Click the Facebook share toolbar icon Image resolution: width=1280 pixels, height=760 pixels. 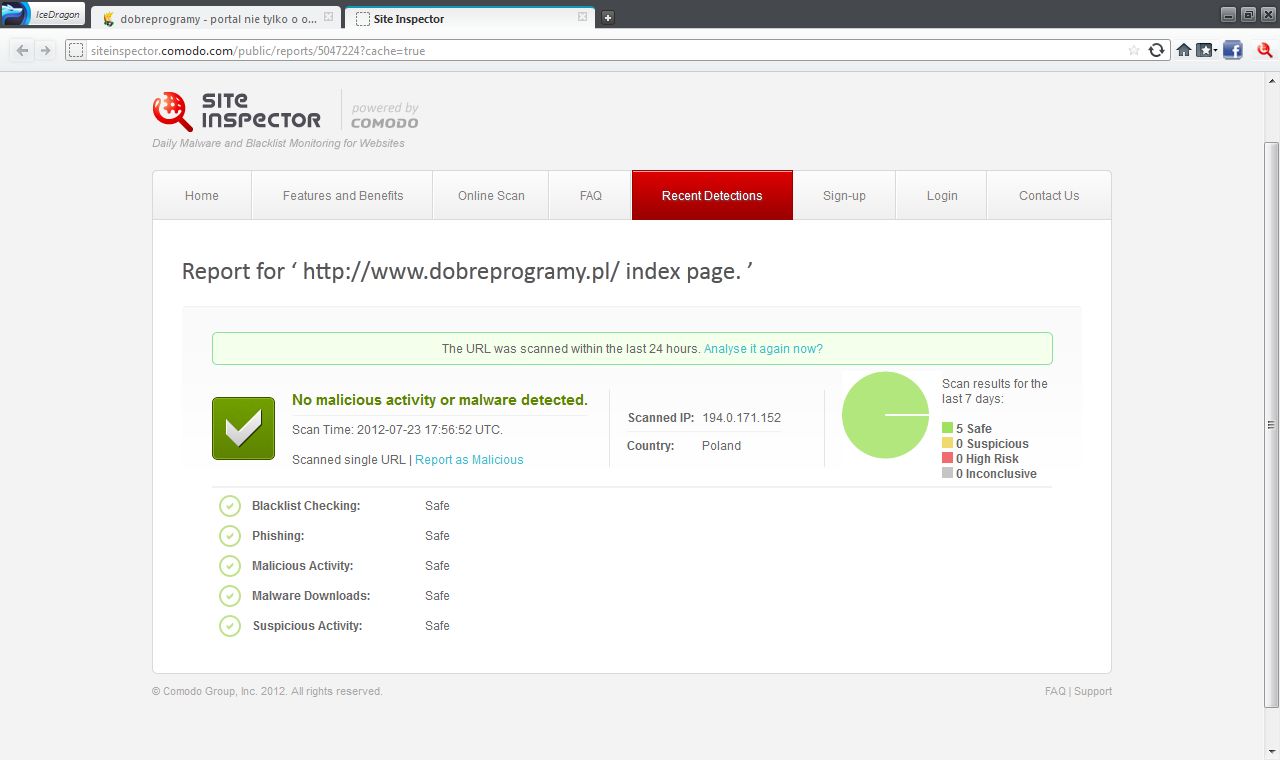click(1233, 50)
